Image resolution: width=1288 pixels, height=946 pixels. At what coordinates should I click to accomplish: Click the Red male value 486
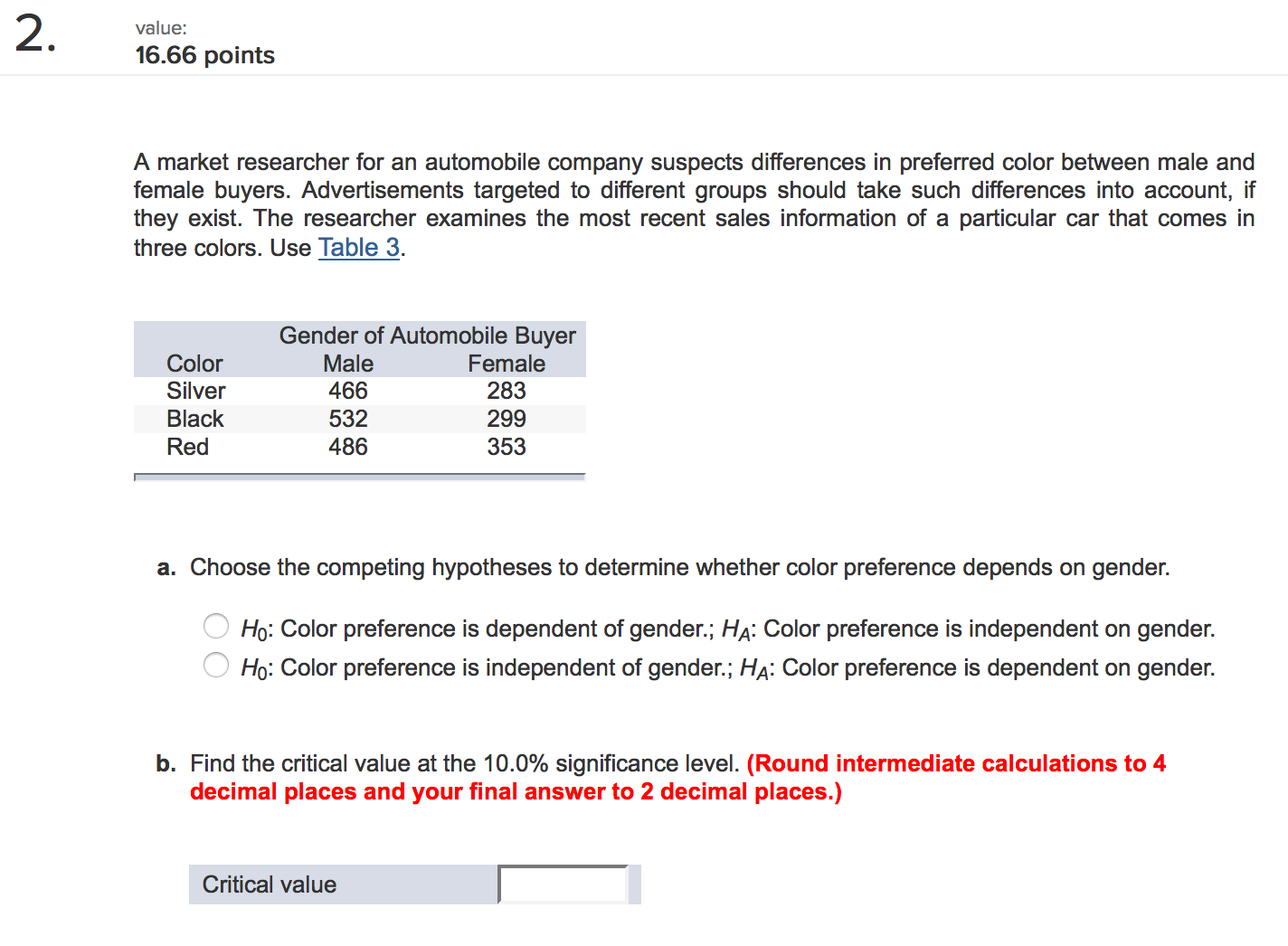pos(348,447)
